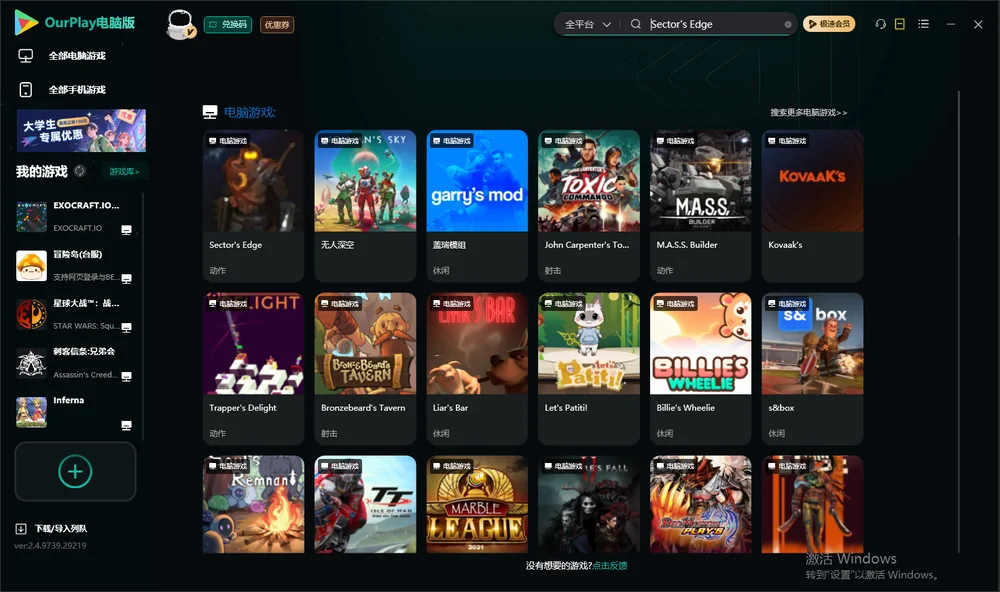Image resolution: width=1000 pixels, height=592 pixels.
Task: Select the M.A.S.S. Builder game card
Action: 701,206
